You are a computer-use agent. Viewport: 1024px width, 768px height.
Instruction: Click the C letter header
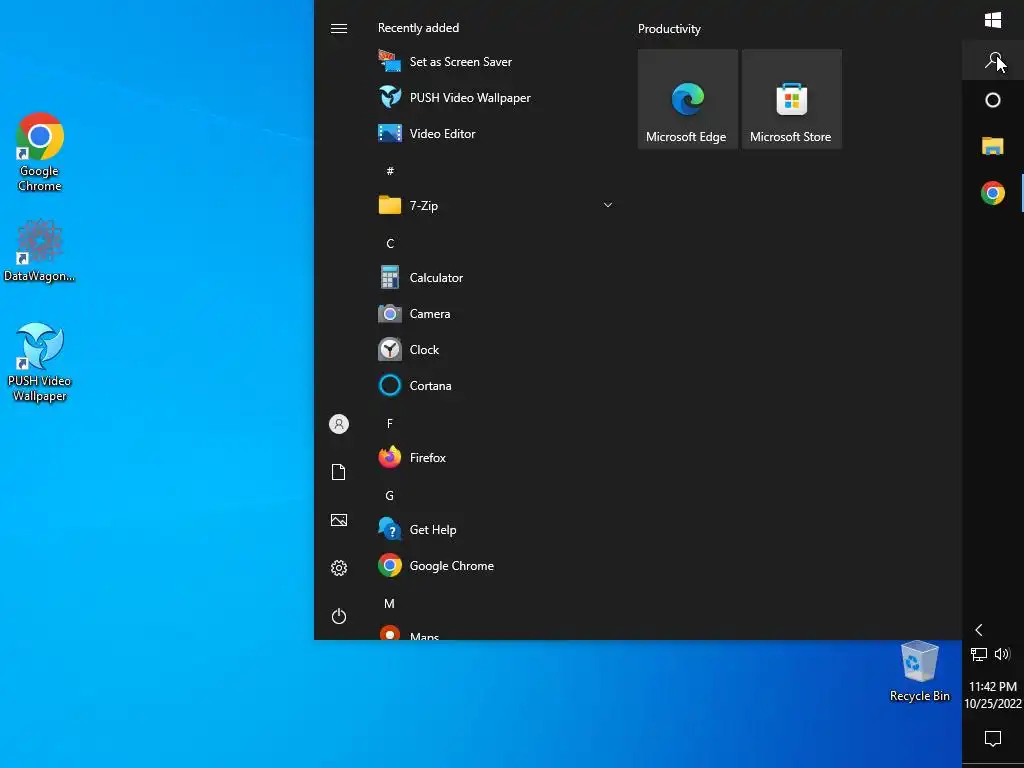[x=390, y=244]
